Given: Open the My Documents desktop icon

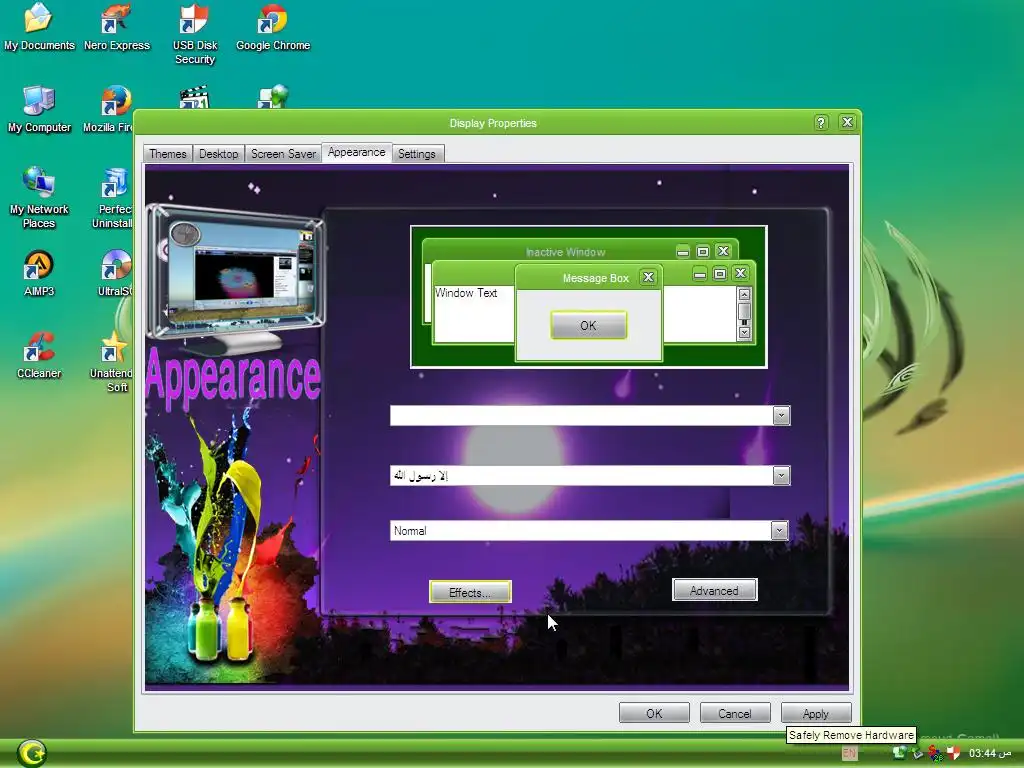Looking at the screenshot, I should point(39,27).
